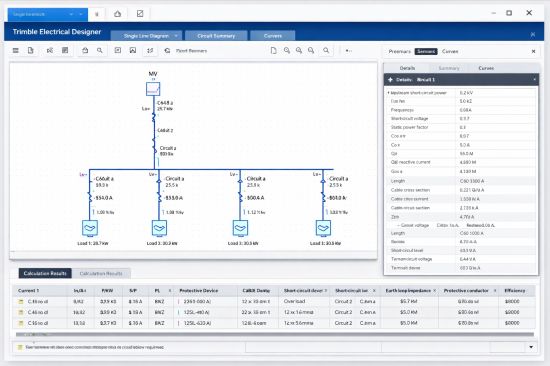Click the blank page icon left of zoom magnifiers
This screenshot has height=366, width=550.
point(274,51)
